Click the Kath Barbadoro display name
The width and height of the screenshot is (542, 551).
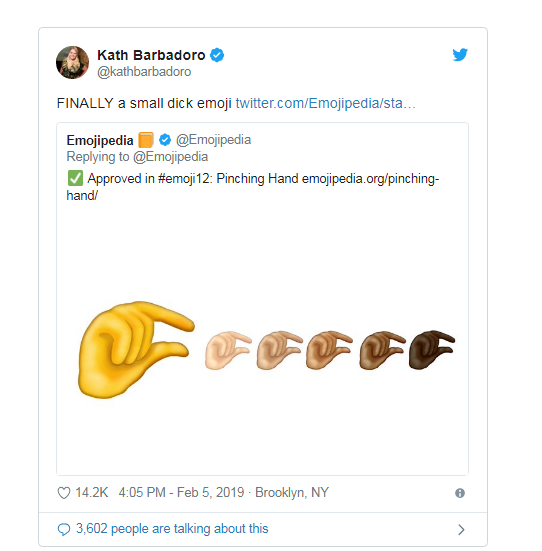(x=151, y=55)
